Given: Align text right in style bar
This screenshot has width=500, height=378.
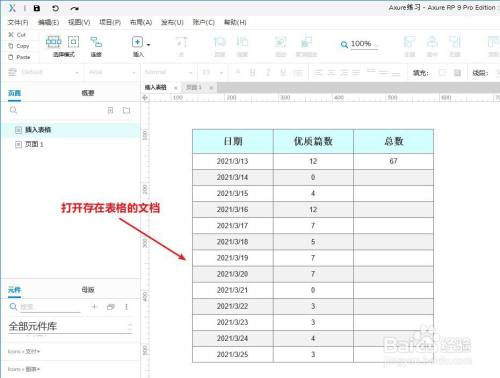Looking at the screenshot, I should click(x=344, y=72).
